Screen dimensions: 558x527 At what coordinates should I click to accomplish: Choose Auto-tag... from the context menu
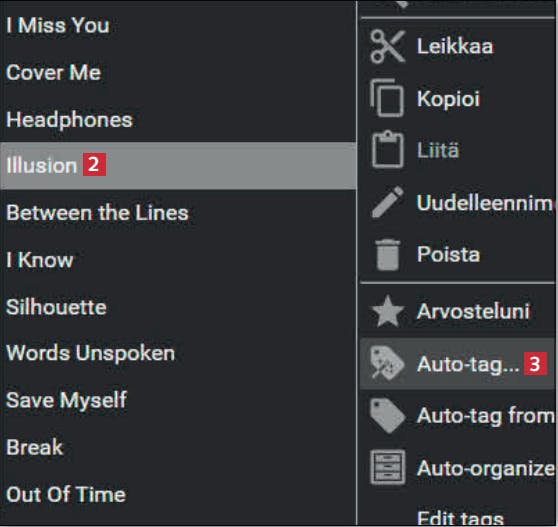pyautogui.click(x=458, y=364)
